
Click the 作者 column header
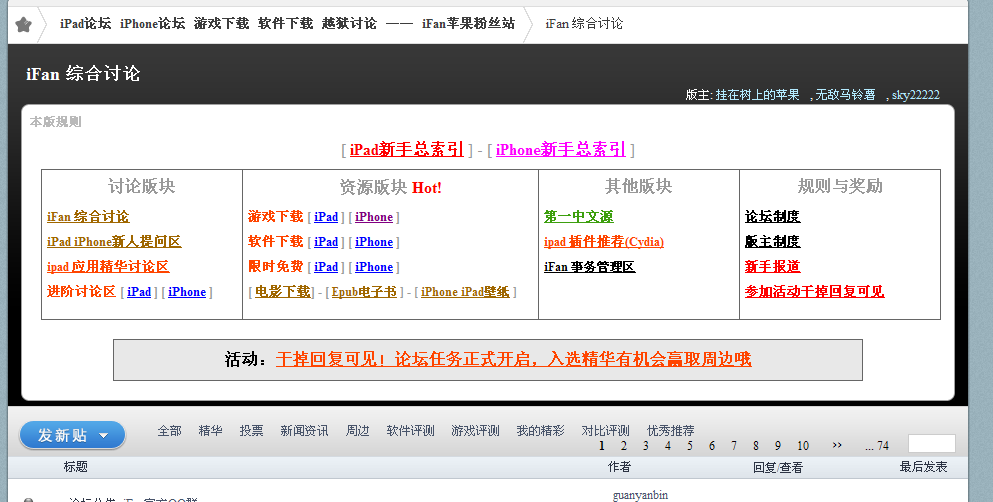[619, 467]
